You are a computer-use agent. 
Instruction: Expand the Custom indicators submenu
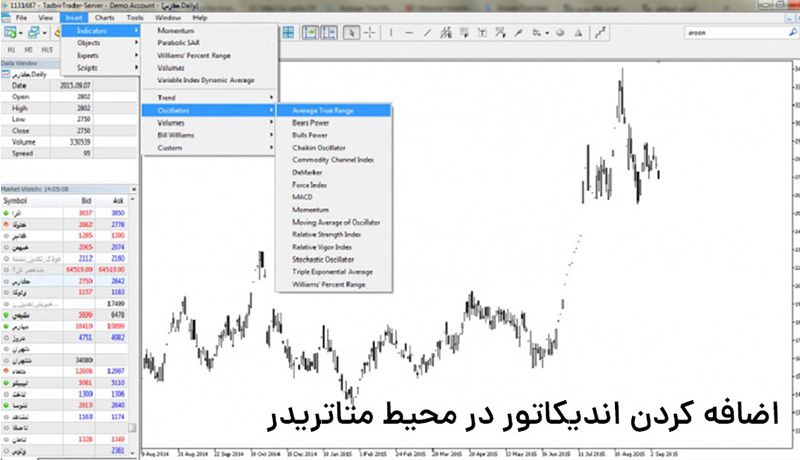pyautogui.click(x=209, y=148)
